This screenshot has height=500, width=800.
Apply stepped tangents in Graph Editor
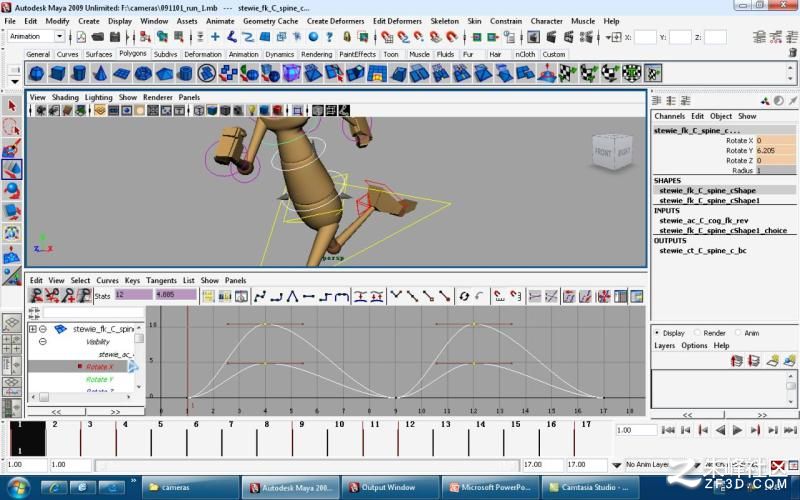(325, 296)
